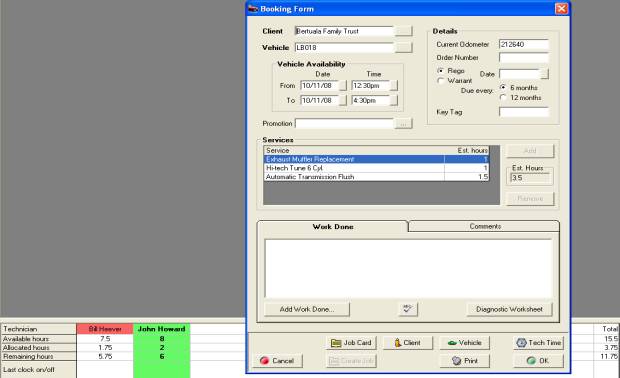Select Automatic Transmission Flush service row
This screenshot has width=620, height=378.
pos(376,177)
